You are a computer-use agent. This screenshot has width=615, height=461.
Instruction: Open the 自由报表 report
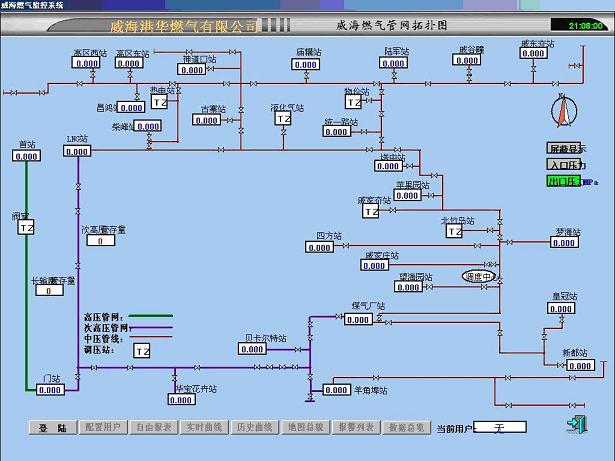pyautogui.click(x=154, y=427)
